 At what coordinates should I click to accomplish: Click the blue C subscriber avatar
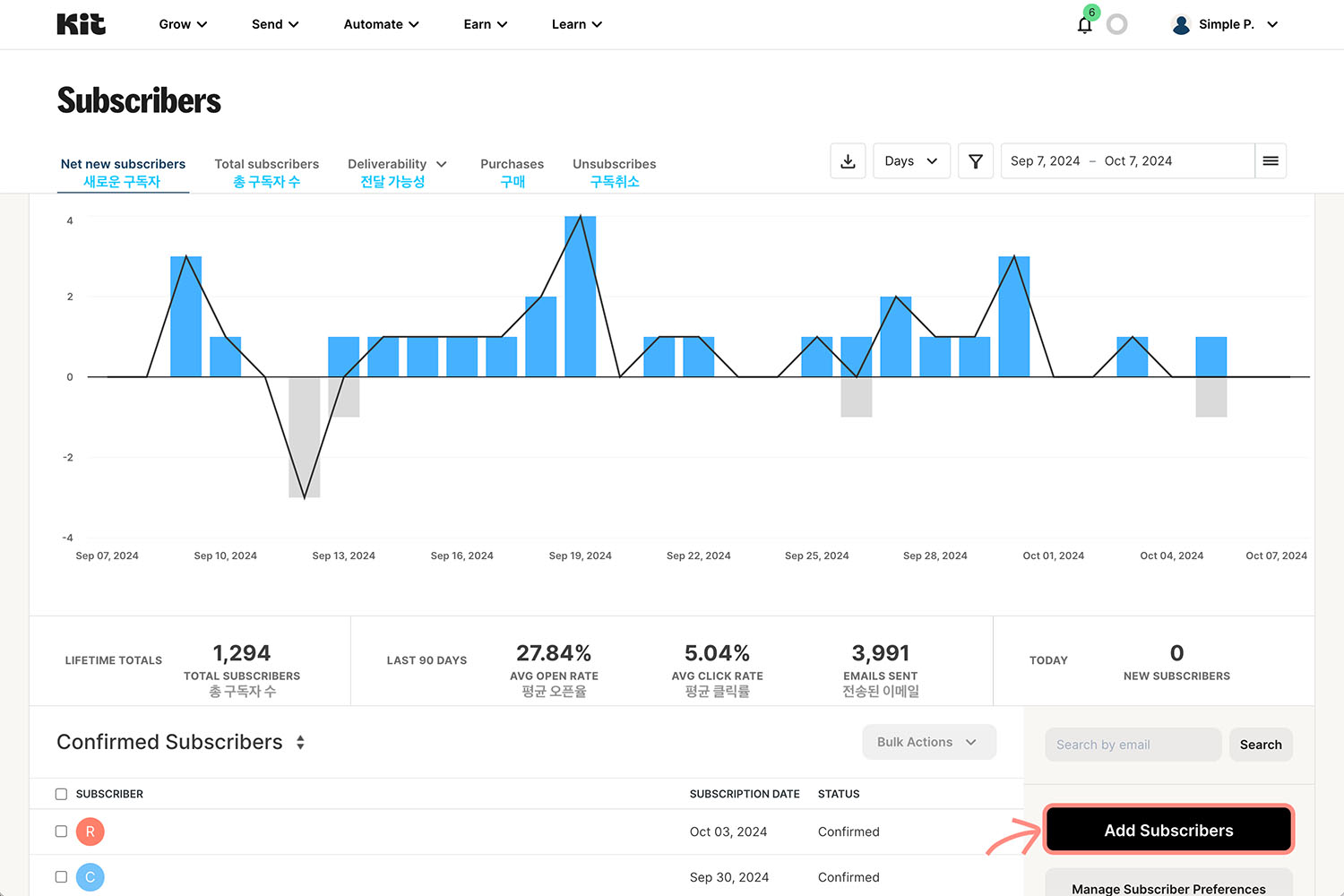[90, 877]
